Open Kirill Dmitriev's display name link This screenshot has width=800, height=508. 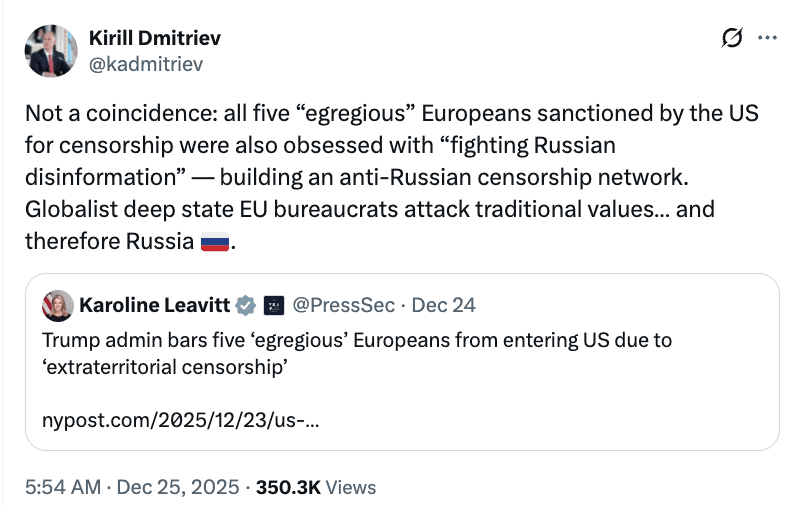tap(155, 38)
